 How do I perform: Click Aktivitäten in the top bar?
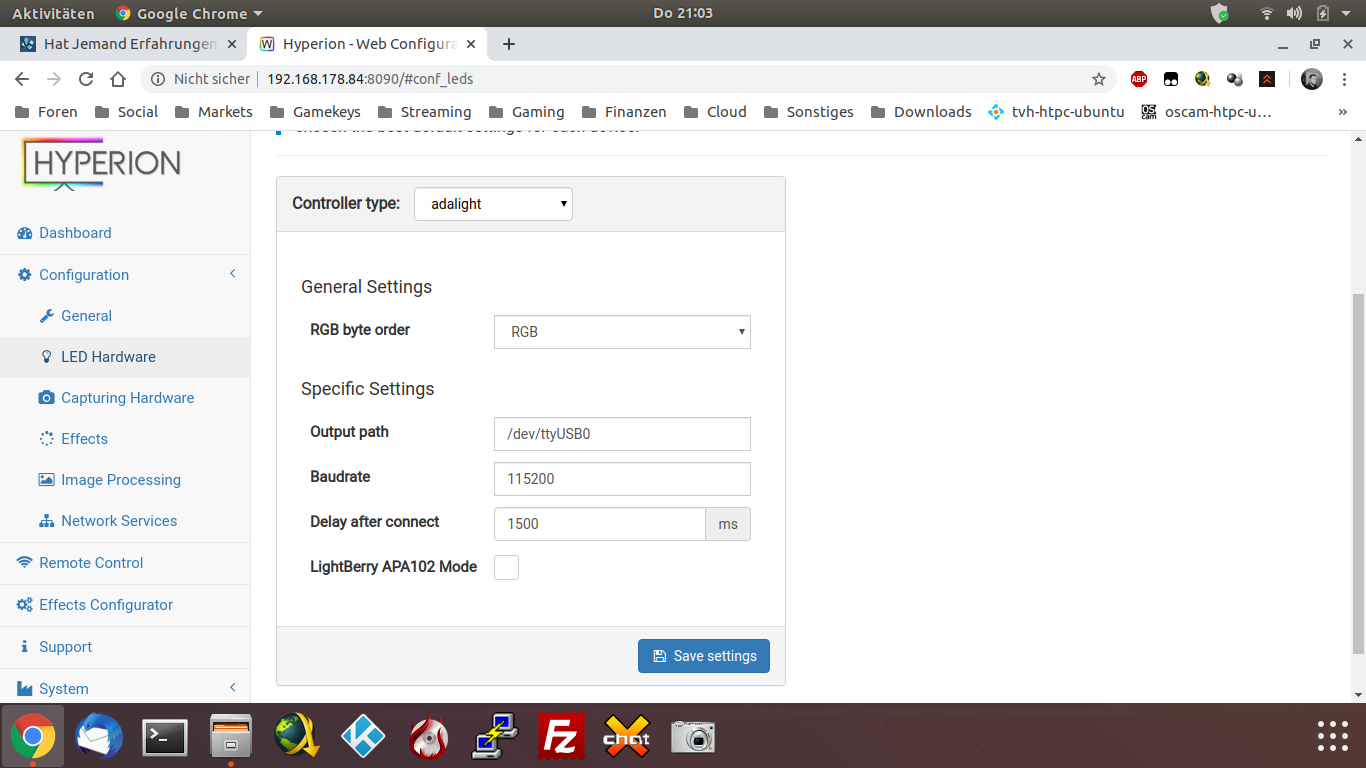[53, 14]
